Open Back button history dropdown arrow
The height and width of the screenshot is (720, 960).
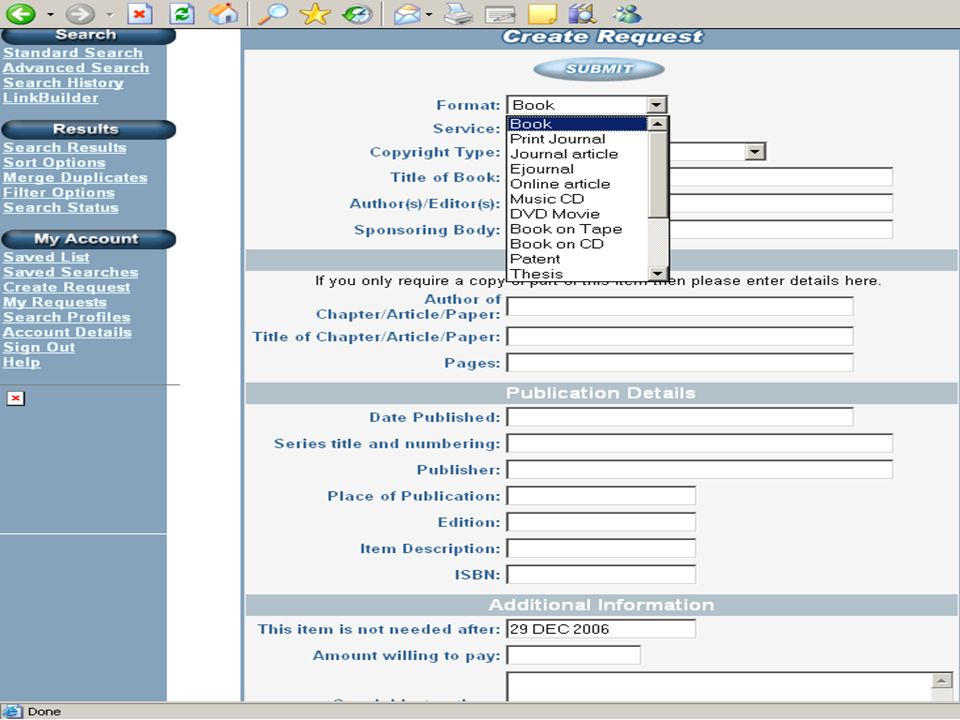click(50, 14)
